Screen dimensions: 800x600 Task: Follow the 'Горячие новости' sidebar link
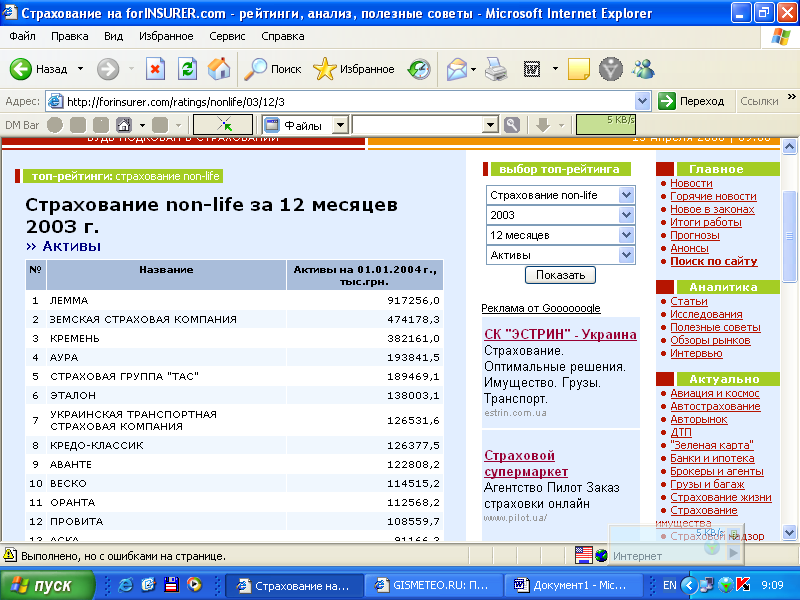[713, 197]
